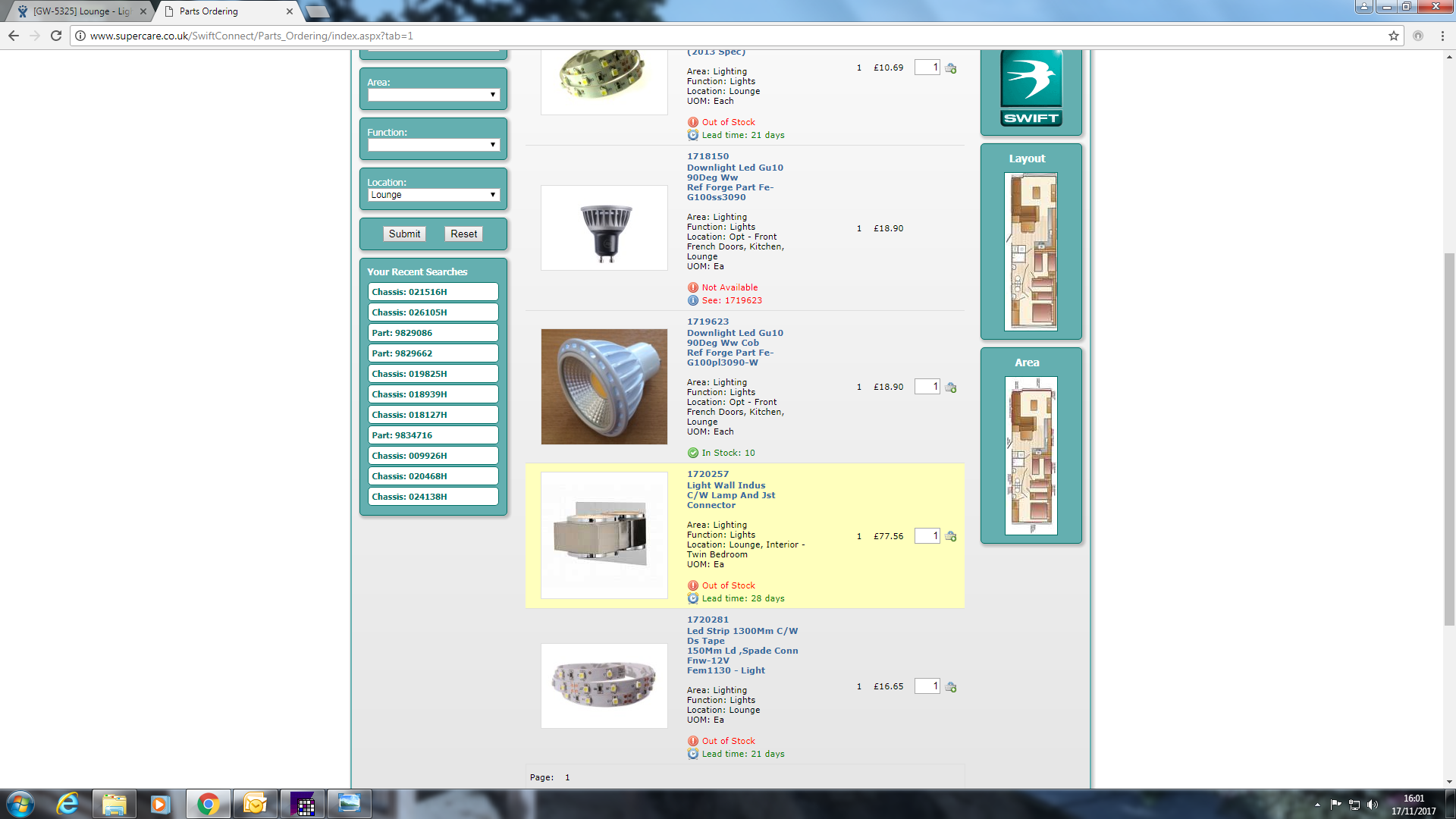Click add-to-basket icon for Led Strip 1300Mm
The height and width of the screenshot is (819, 1456).
(951, 687)
